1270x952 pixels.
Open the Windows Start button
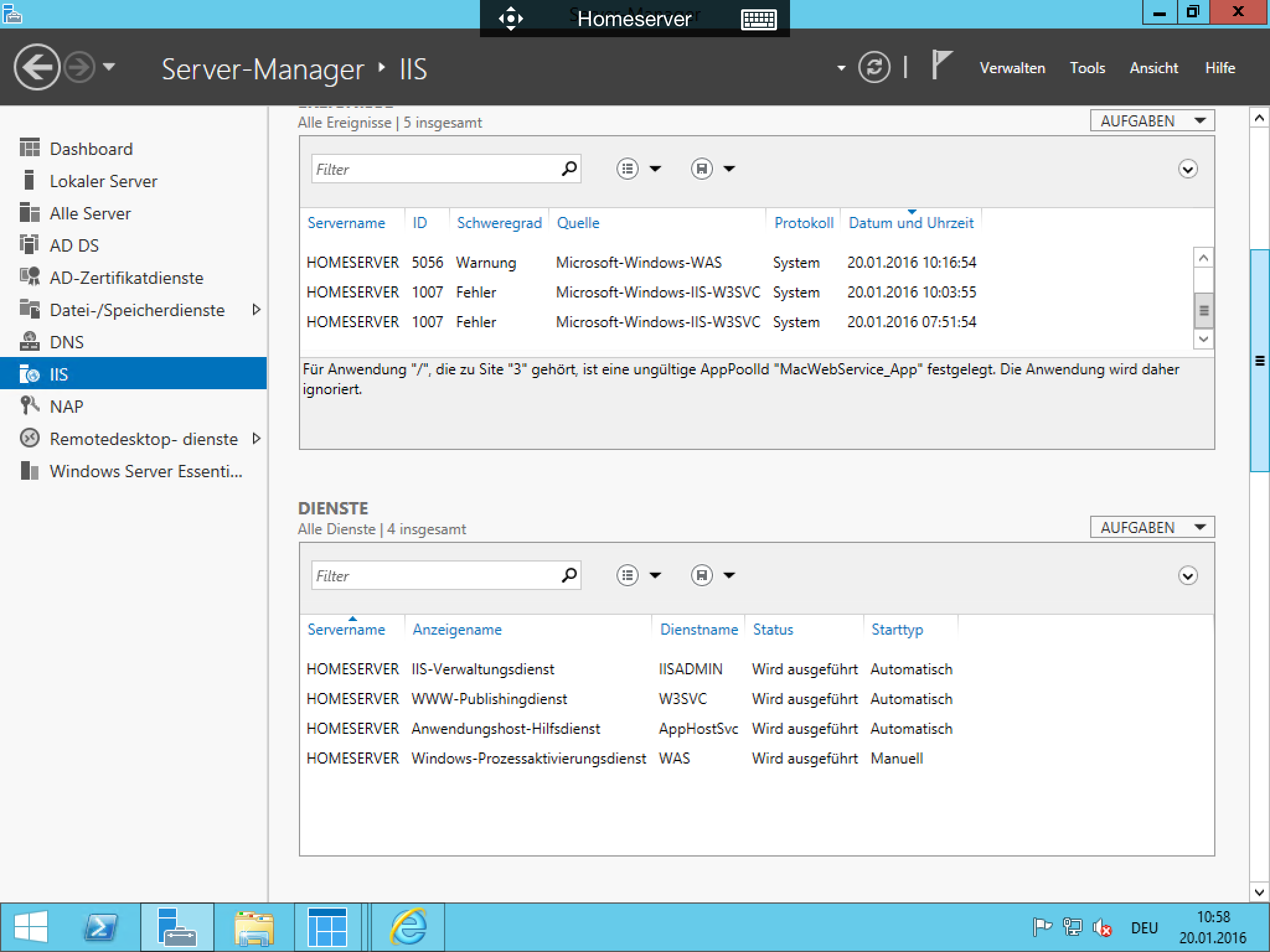(31, 928)
